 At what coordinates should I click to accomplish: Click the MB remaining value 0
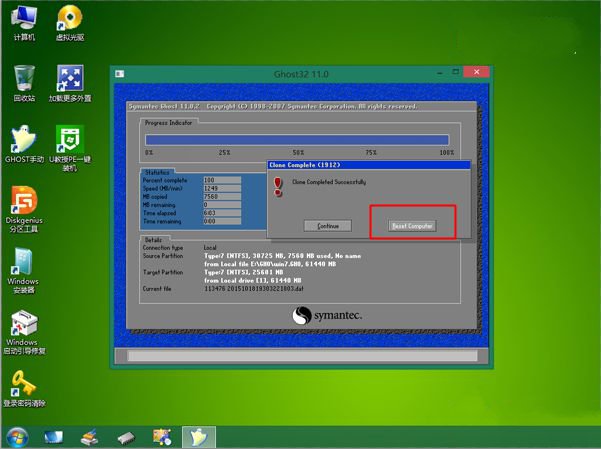[222, 205]
